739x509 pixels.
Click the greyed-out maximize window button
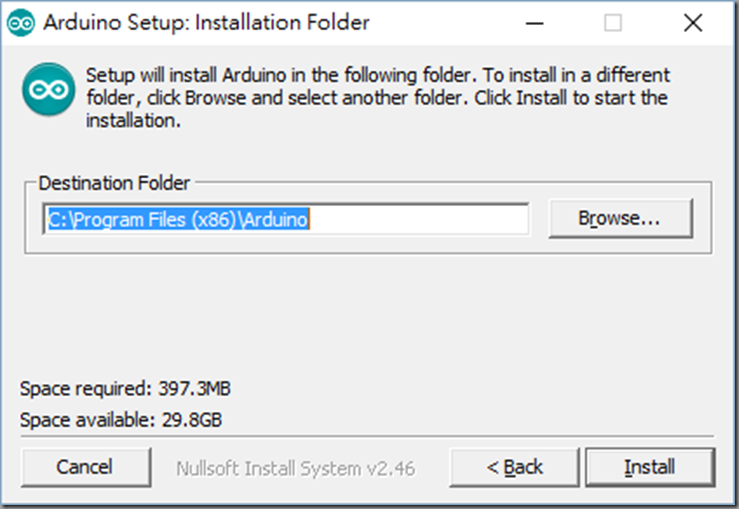pyautogui.click(x=613, y=23)
